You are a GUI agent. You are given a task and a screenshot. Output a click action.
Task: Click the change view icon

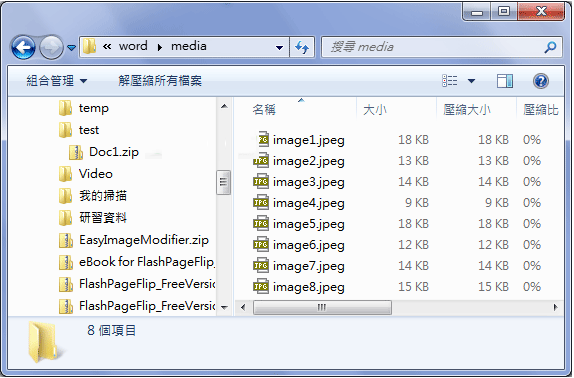click(x=450, y=81)
